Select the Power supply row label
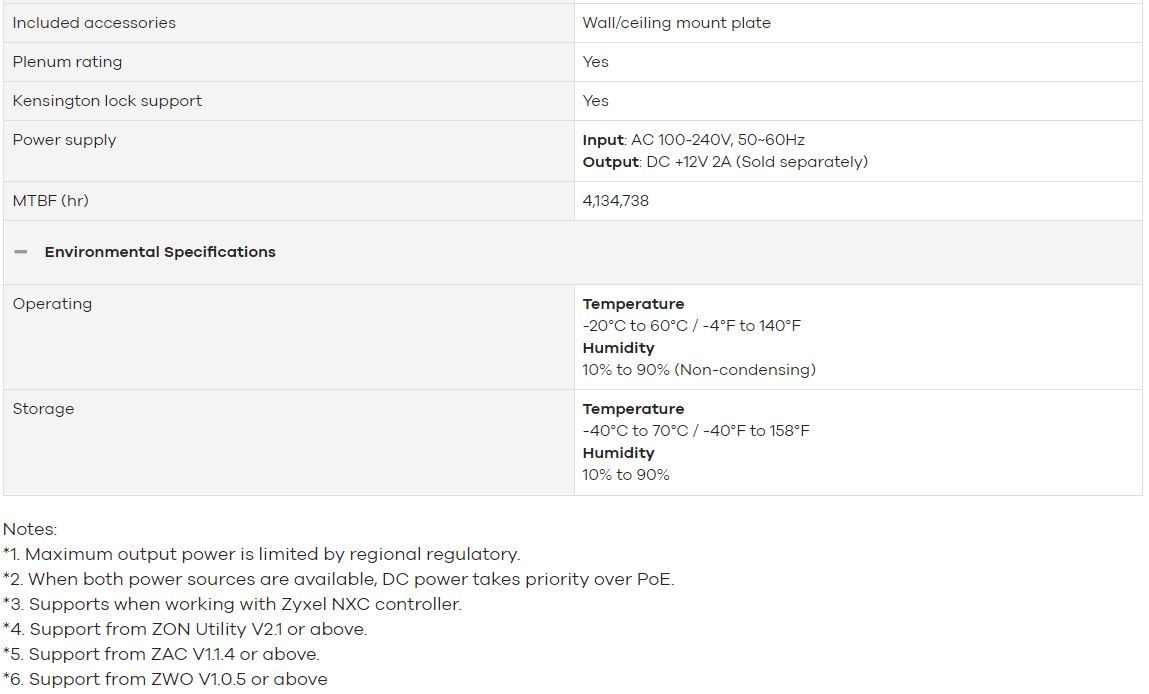 click(x=64, y=140)
